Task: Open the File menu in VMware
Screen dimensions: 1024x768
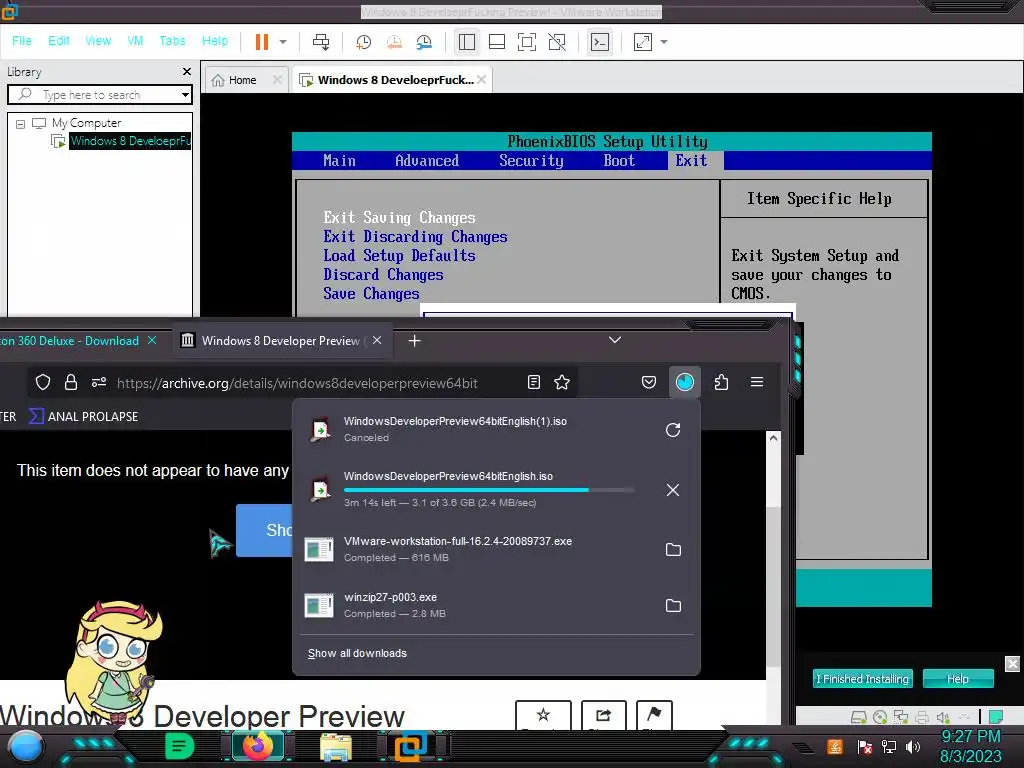Action: [x=22, y=40]
